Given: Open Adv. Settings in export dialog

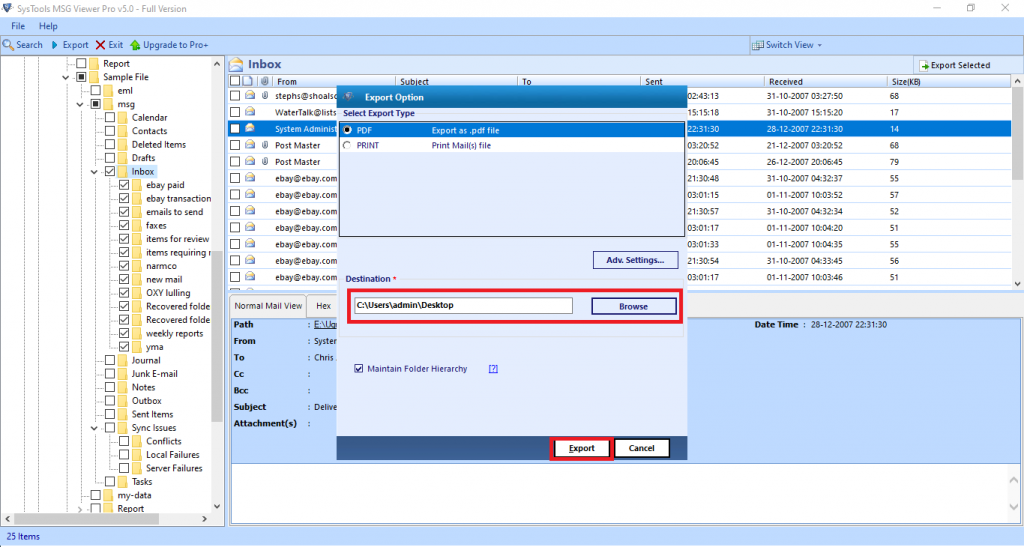Looking at the screenshot, I should pyautogui.click(x=635, y=260).
